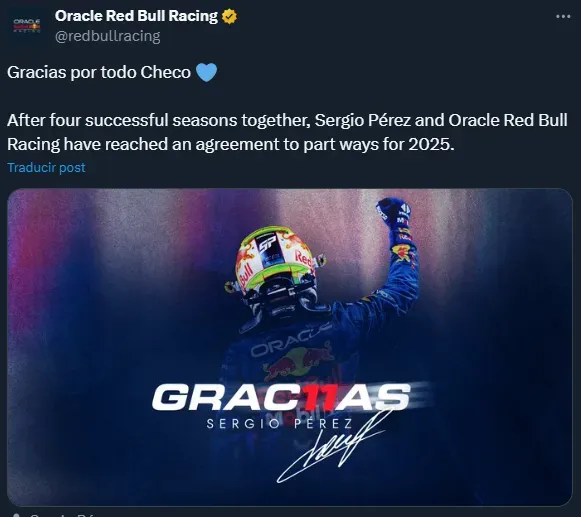Click the 'After four successful seasons' post text
Image resolution: width=581 pixels, height=517 pixels.
[x=287, y=132]
